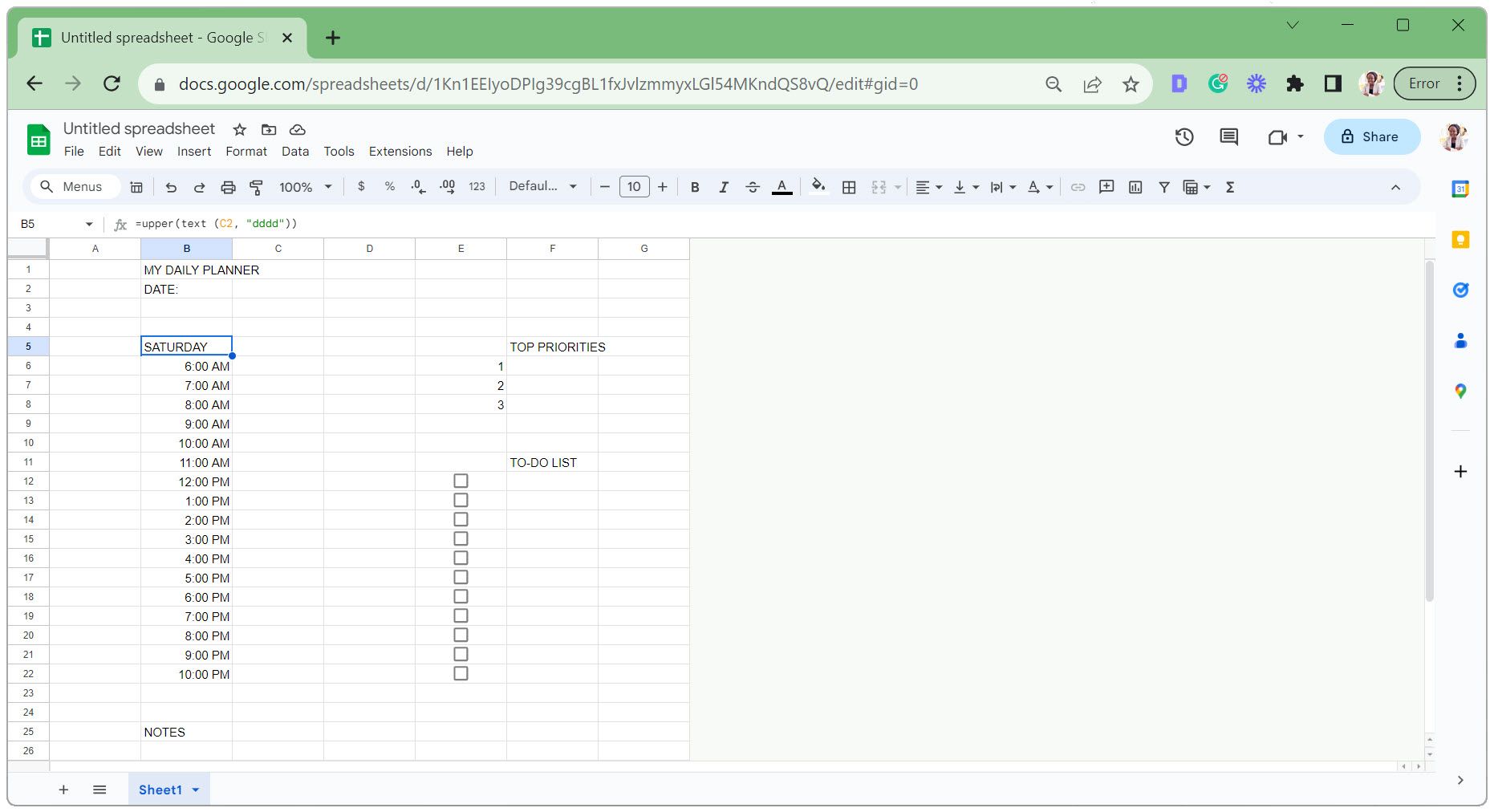
Task: Create a filter with the funnel icon
Action: 1163,187
